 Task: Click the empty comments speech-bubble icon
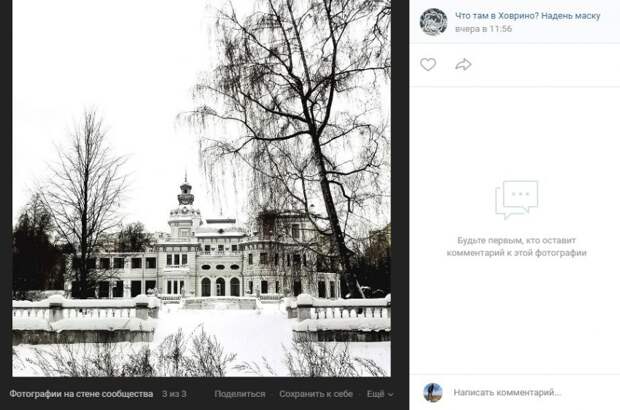pyautogui.click(x=516, y=200)
